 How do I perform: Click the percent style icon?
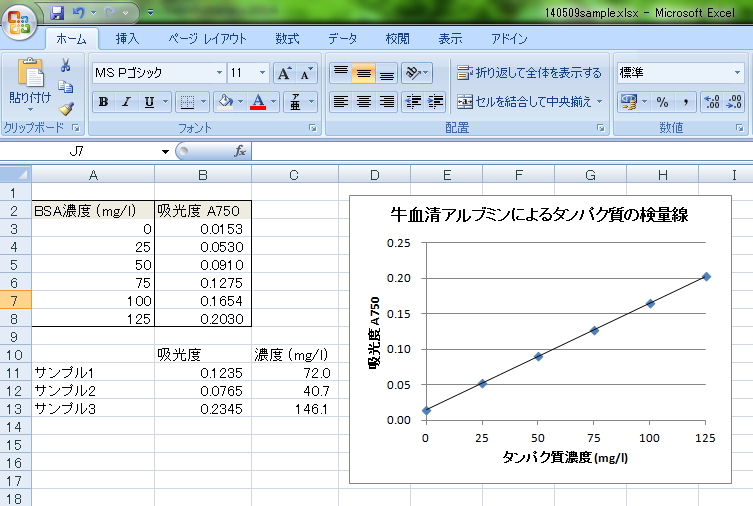(x=661, y=102)
